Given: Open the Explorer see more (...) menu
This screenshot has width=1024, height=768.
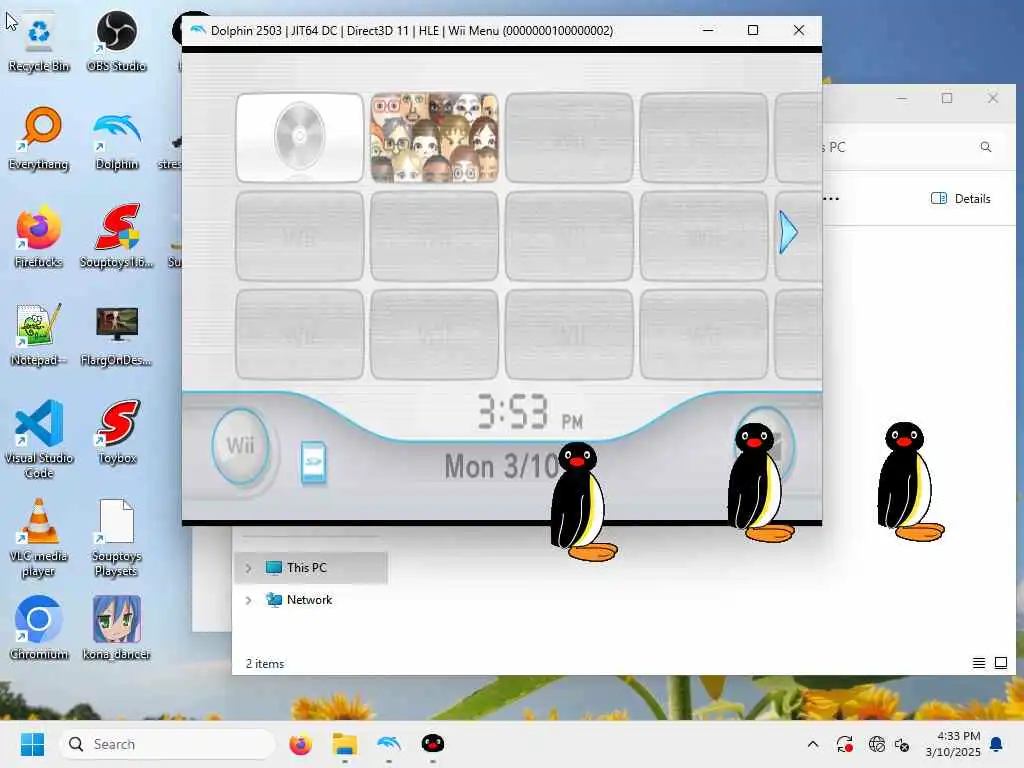Looking at the screenshot, I should pyautogui.click(x=831, y=199).
